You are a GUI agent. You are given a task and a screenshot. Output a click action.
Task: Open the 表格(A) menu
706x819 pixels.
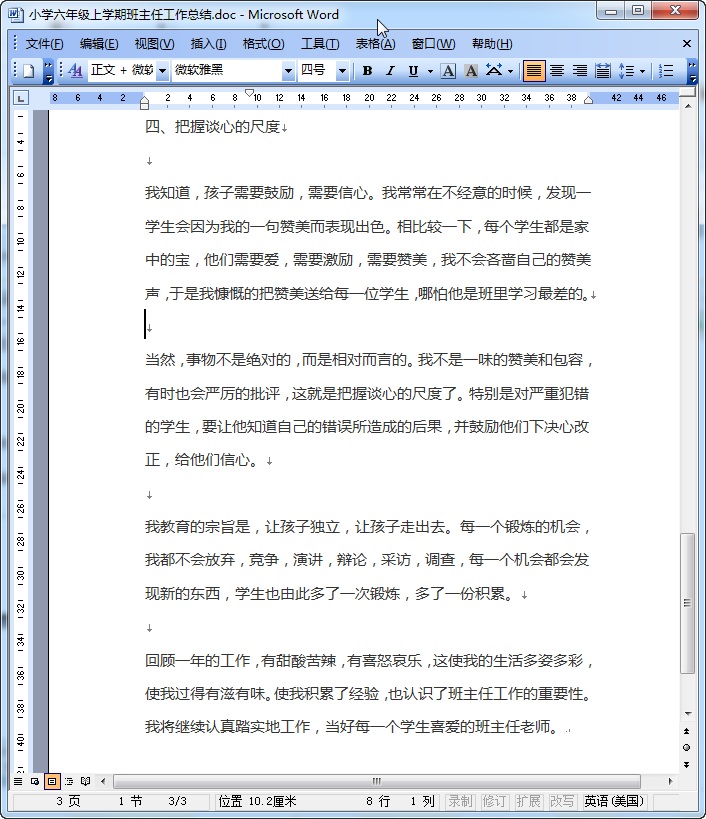point(375,44)
